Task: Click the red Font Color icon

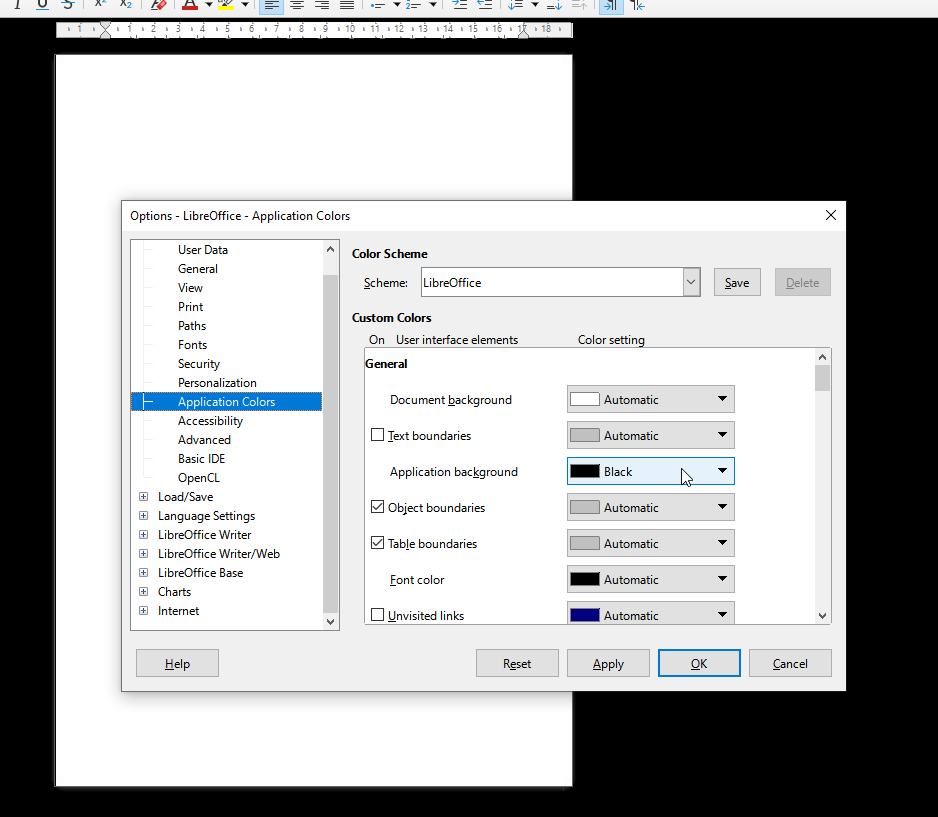Action: click(190, 5)
